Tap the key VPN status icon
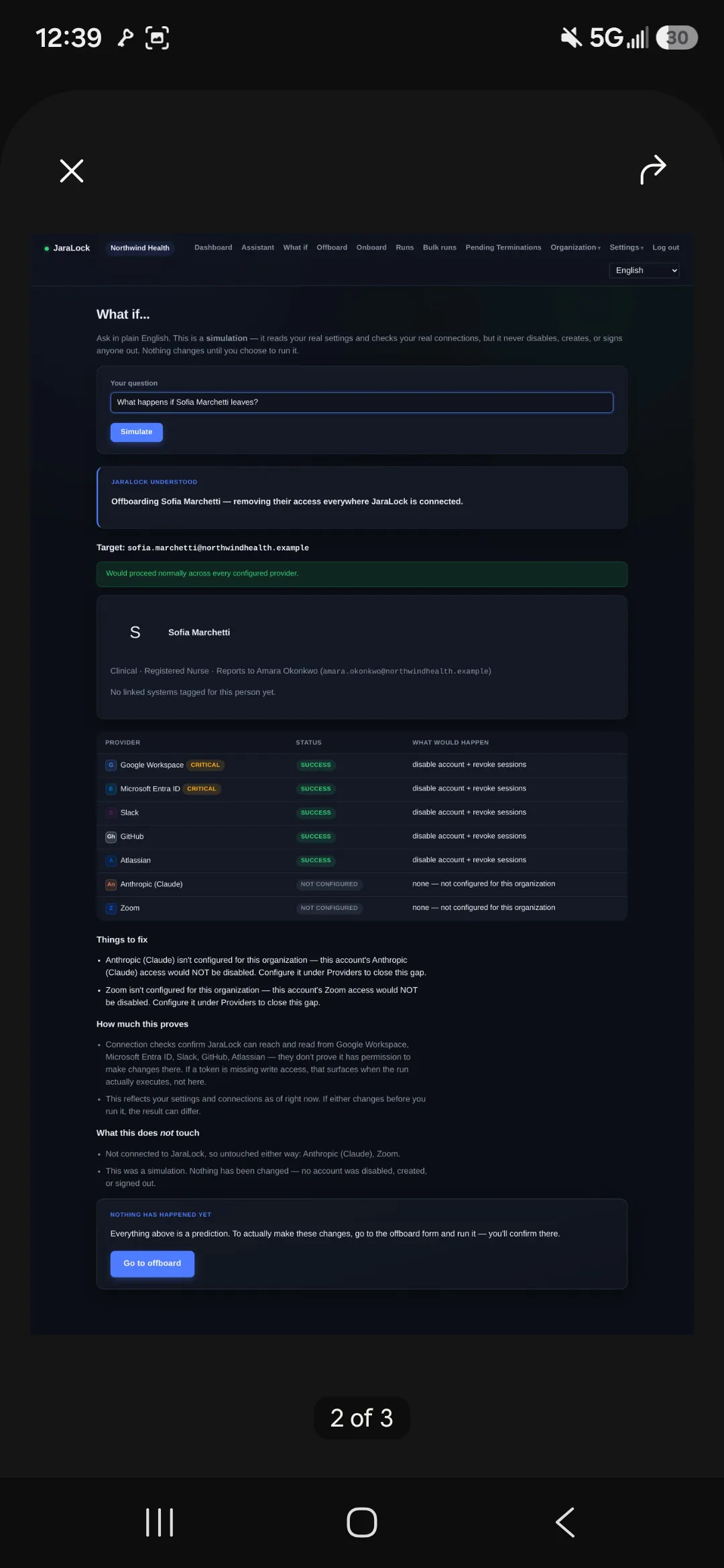This screenshot has width=724, height=1568. coord(125,38)
